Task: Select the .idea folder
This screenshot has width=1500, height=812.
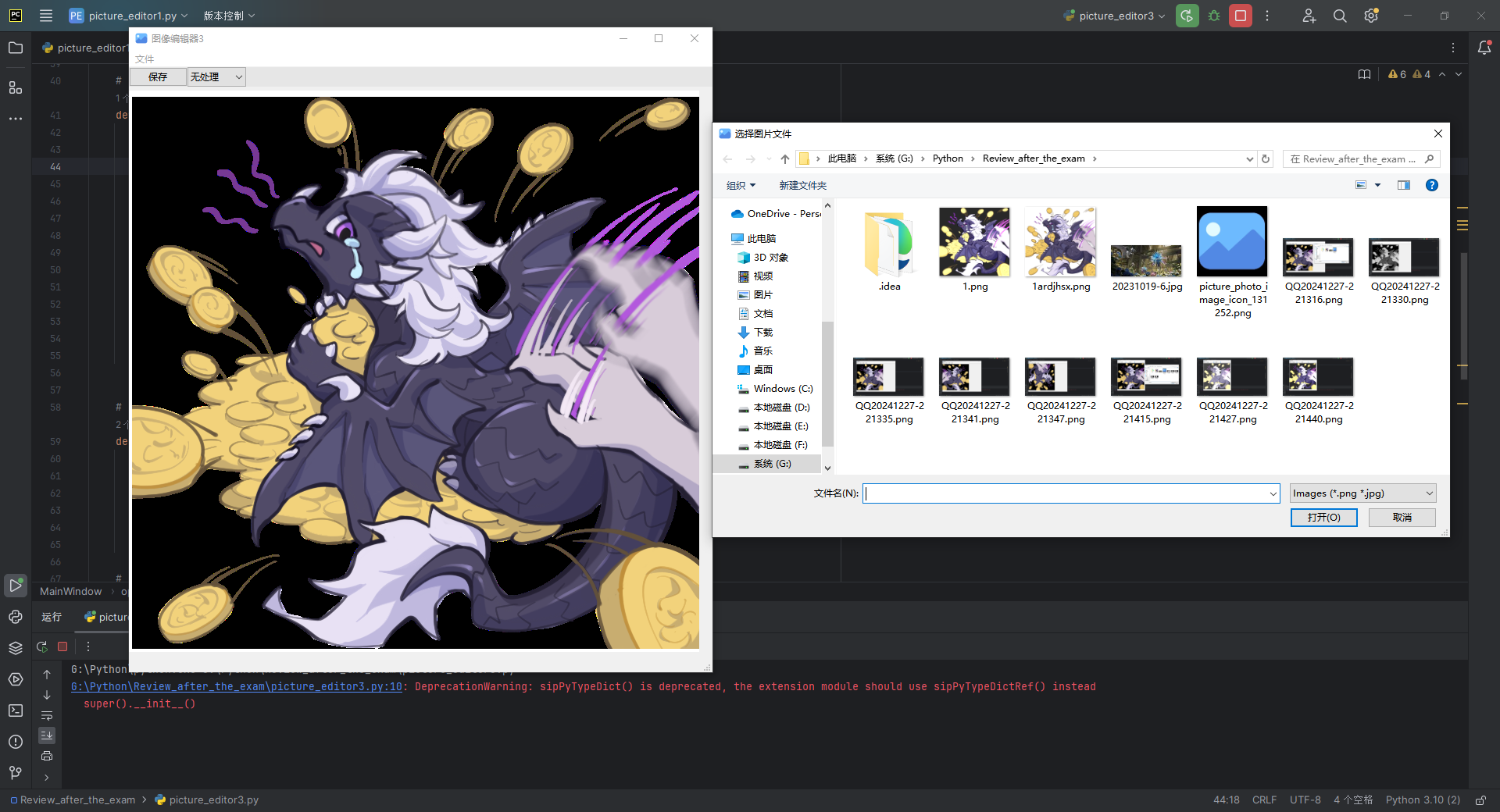Action: pyautogui.click(x=888, y=250)
